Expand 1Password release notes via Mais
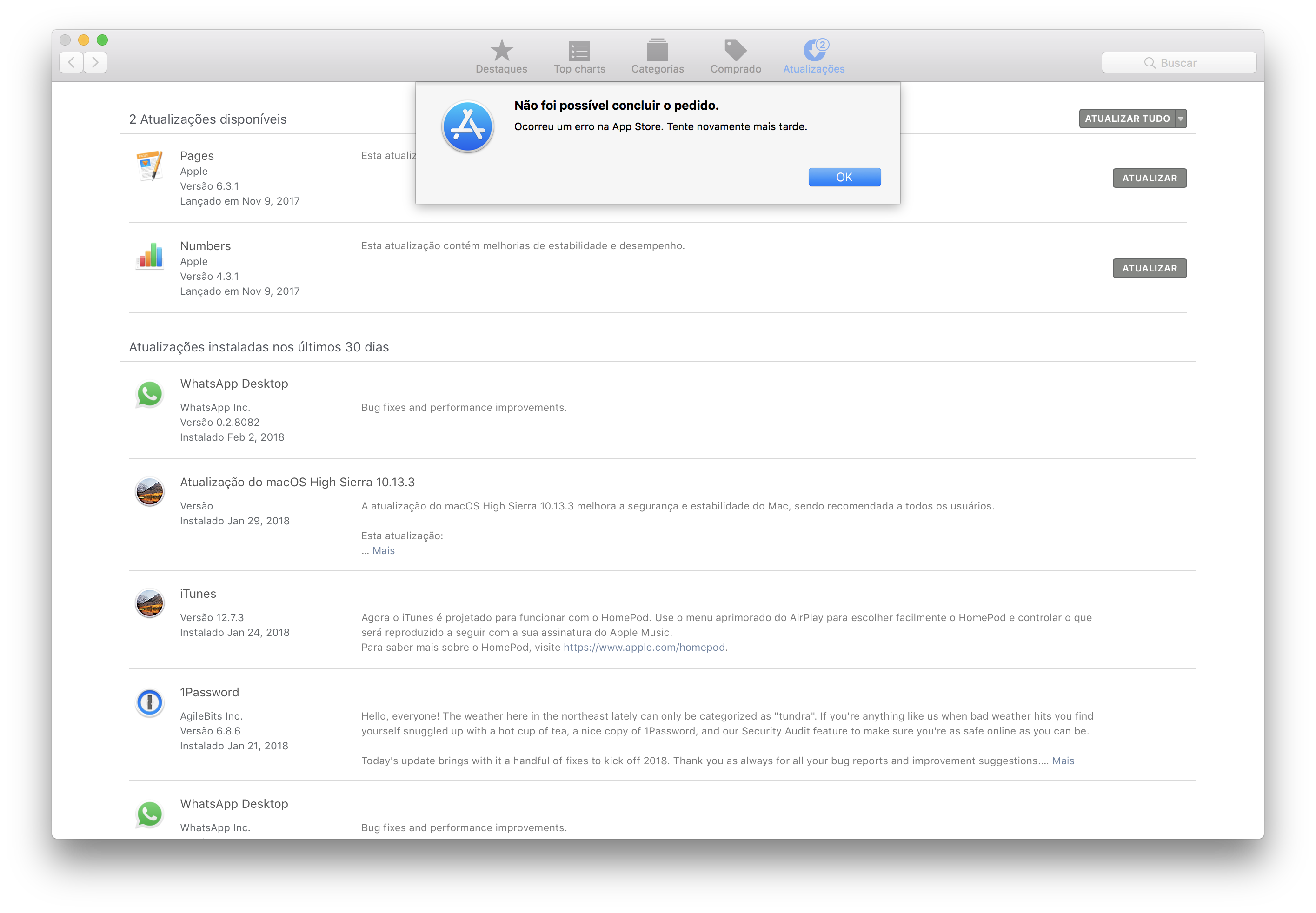The image size is (1316, 913). click(x=1063, y=760)
